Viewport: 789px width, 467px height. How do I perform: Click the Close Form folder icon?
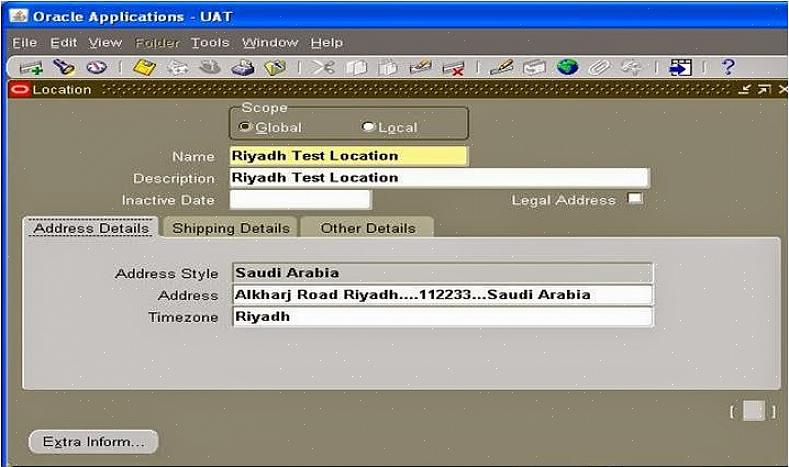click(x=275, y=67)
